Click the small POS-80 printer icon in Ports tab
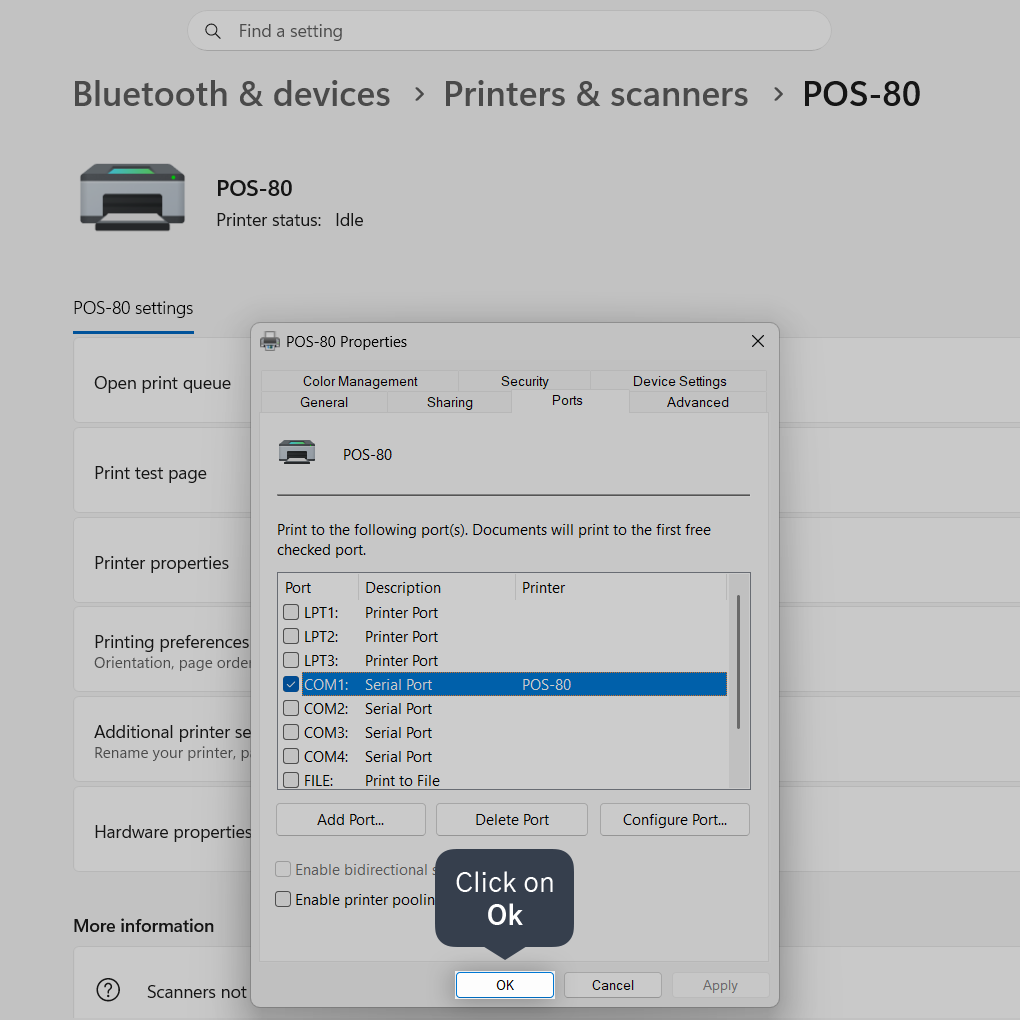 (x=297, y=452)
